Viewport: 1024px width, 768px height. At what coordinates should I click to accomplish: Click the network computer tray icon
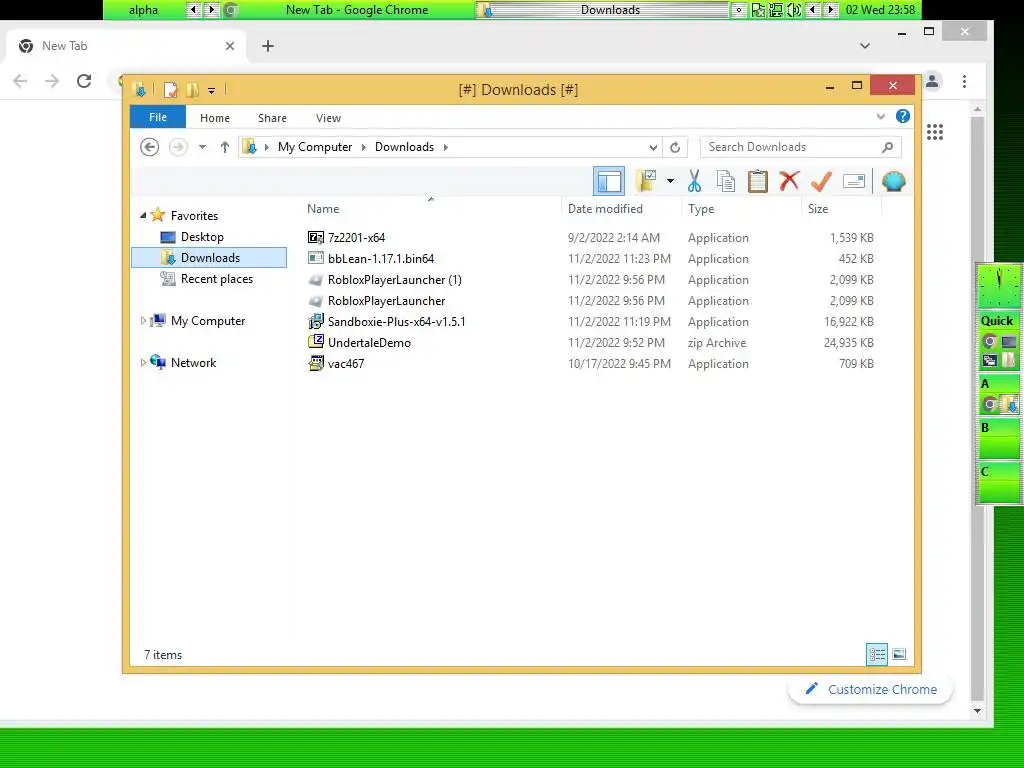(x=776, y=10)
